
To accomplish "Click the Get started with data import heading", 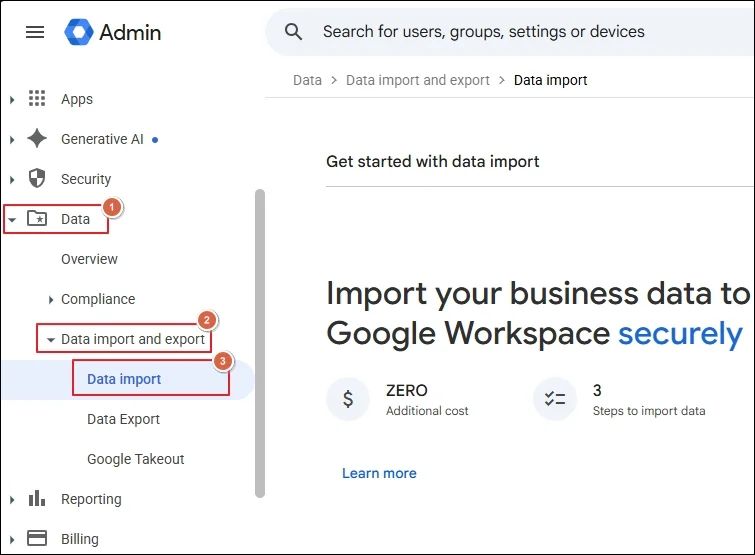I will pyautogui.click(x=432, y=161).
